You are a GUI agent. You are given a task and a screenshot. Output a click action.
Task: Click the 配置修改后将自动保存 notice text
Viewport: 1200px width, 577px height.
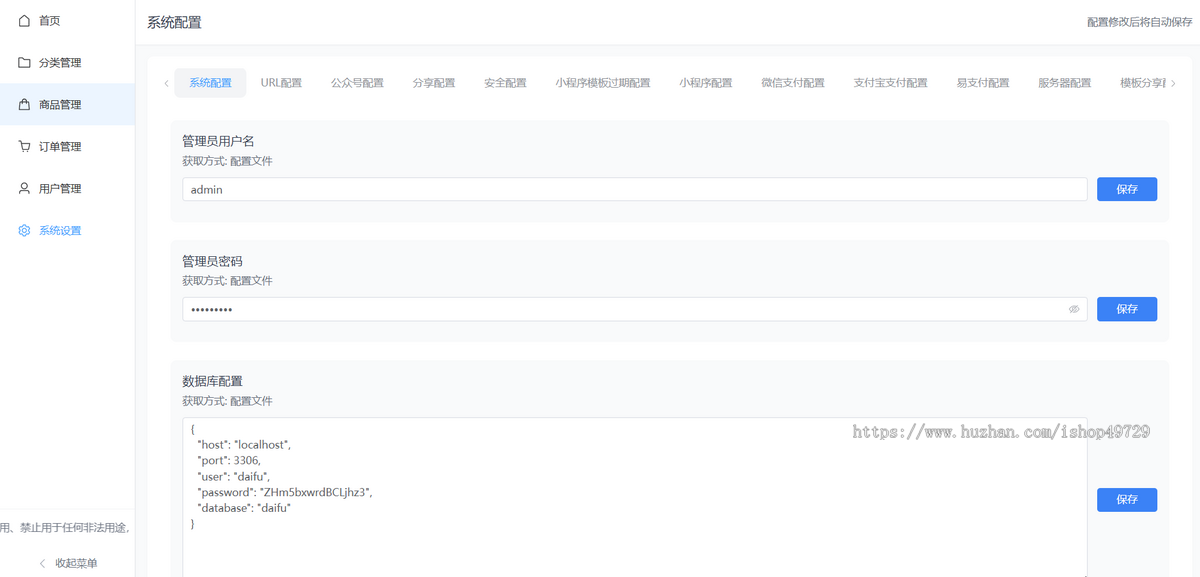coord(1139,22)
